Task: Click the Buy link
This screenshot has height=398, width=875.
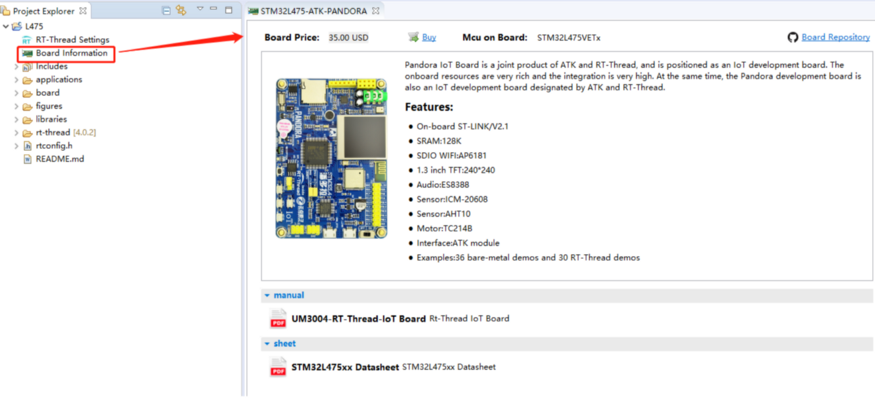Action: [x=429, y=37]
